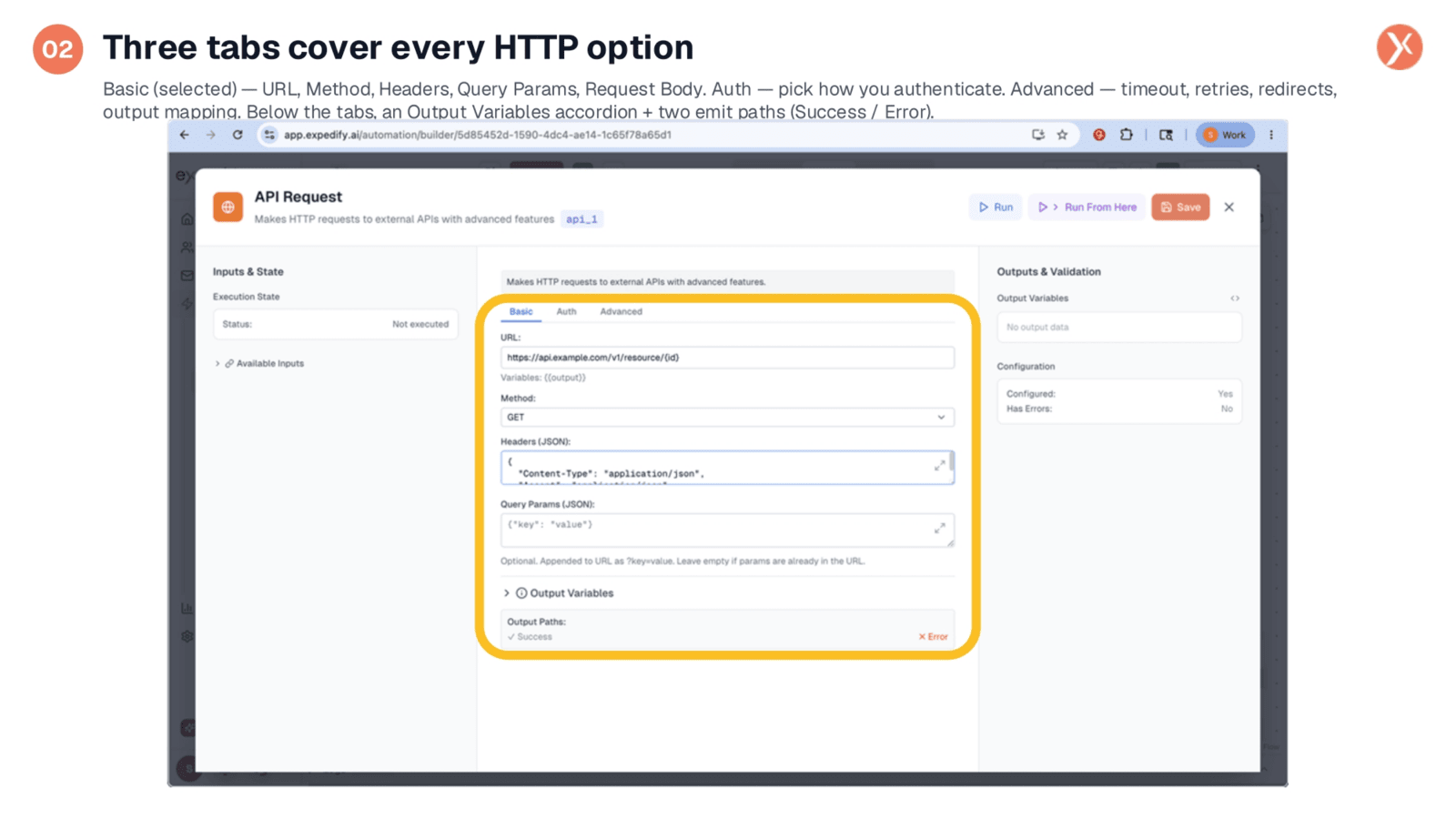Click the orange API Request globe icon

point(228,207)
